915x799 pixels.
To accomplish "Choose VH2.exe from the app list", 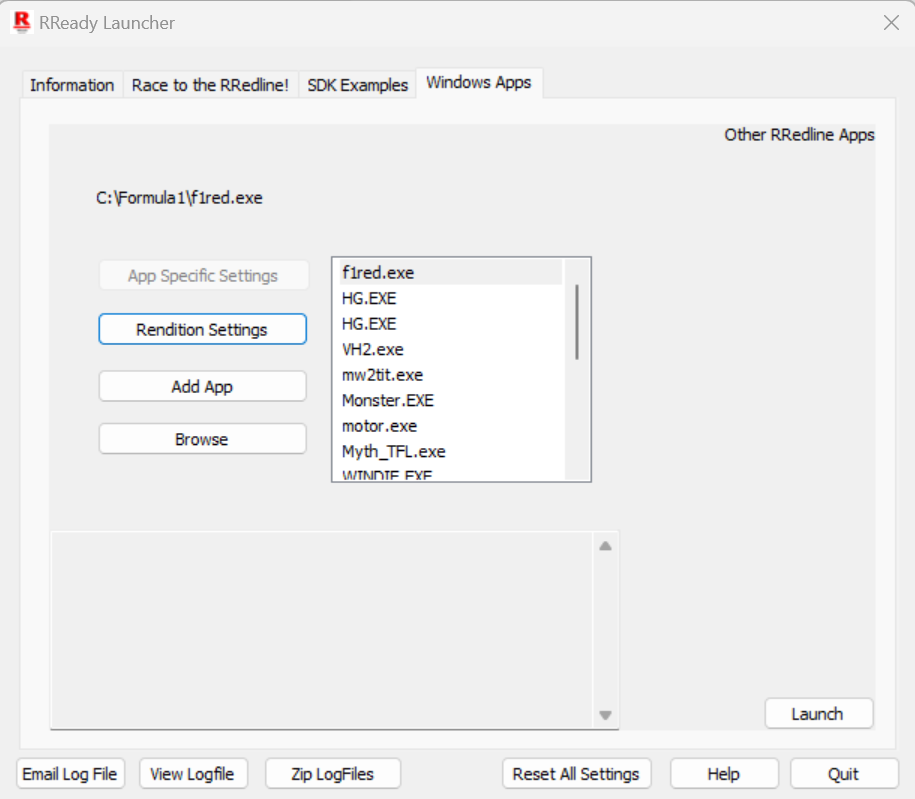I will [x=450, y=350].
